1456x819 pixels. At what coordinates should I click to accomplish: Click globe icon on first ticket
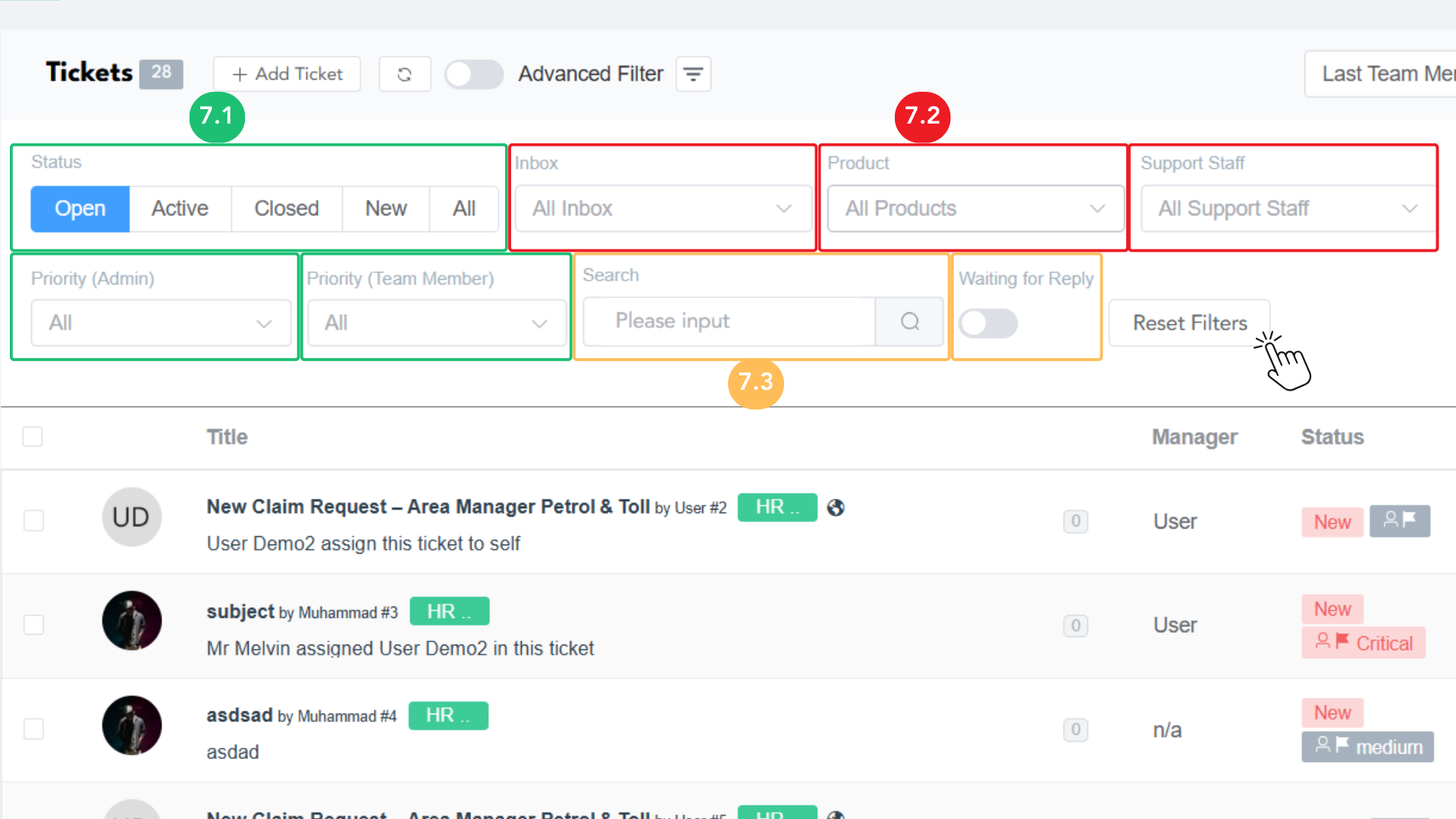pos(836,507)
